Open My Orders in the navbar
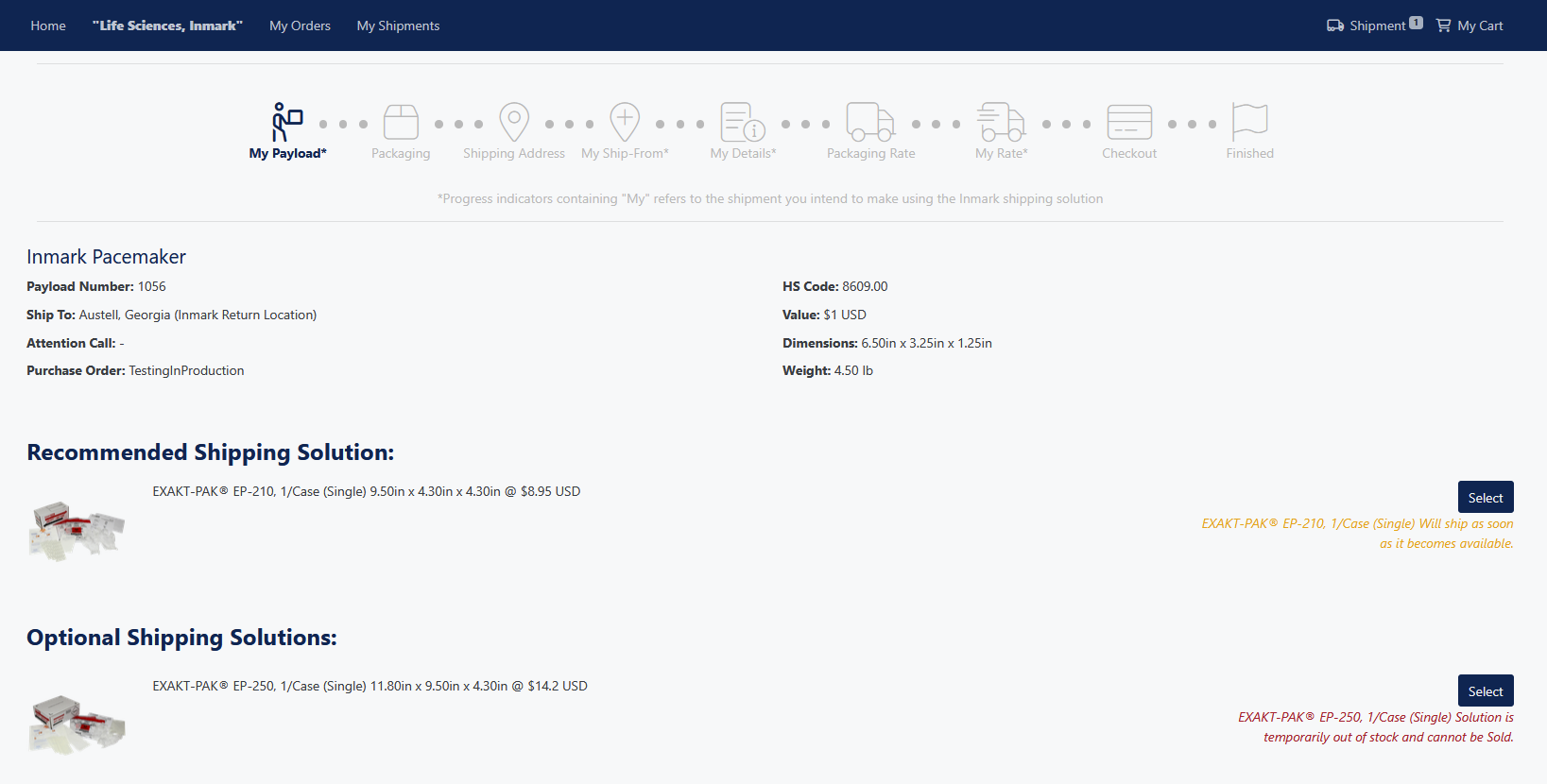1547x784 pixels. (300, 26)
